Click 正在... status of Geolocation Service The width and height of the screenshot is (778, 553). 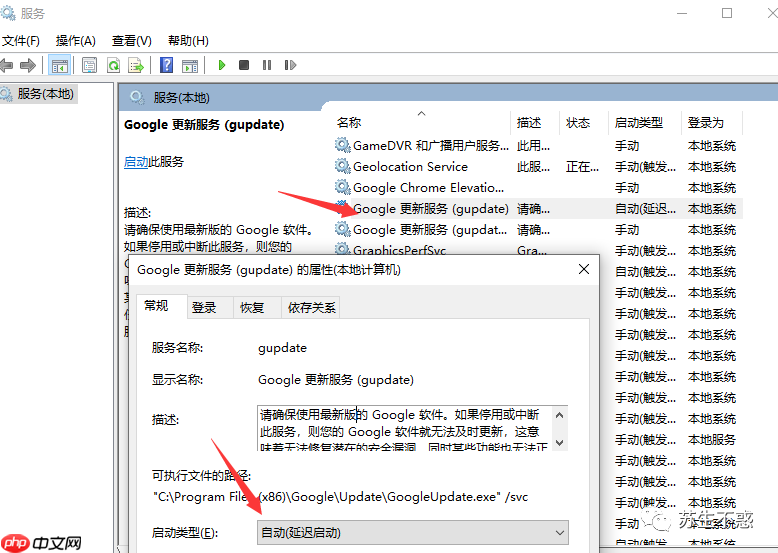tap(583, 167)
